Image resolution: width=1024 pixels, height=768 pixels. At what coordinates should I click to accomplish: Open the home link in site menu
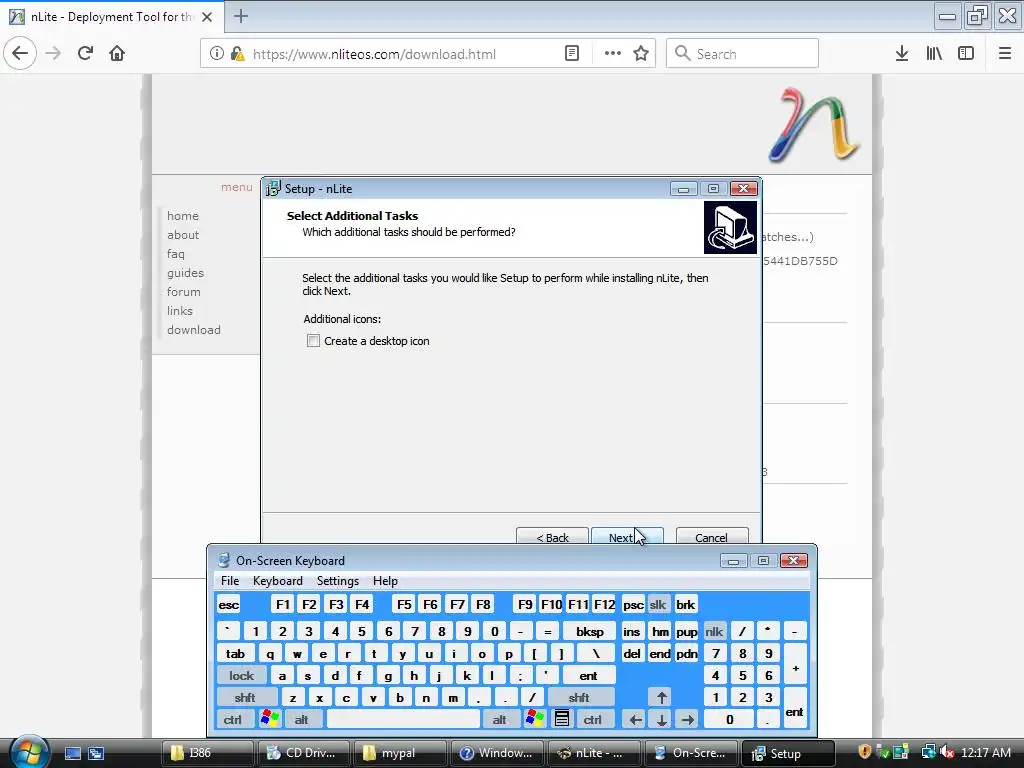(x=183, y=216)
